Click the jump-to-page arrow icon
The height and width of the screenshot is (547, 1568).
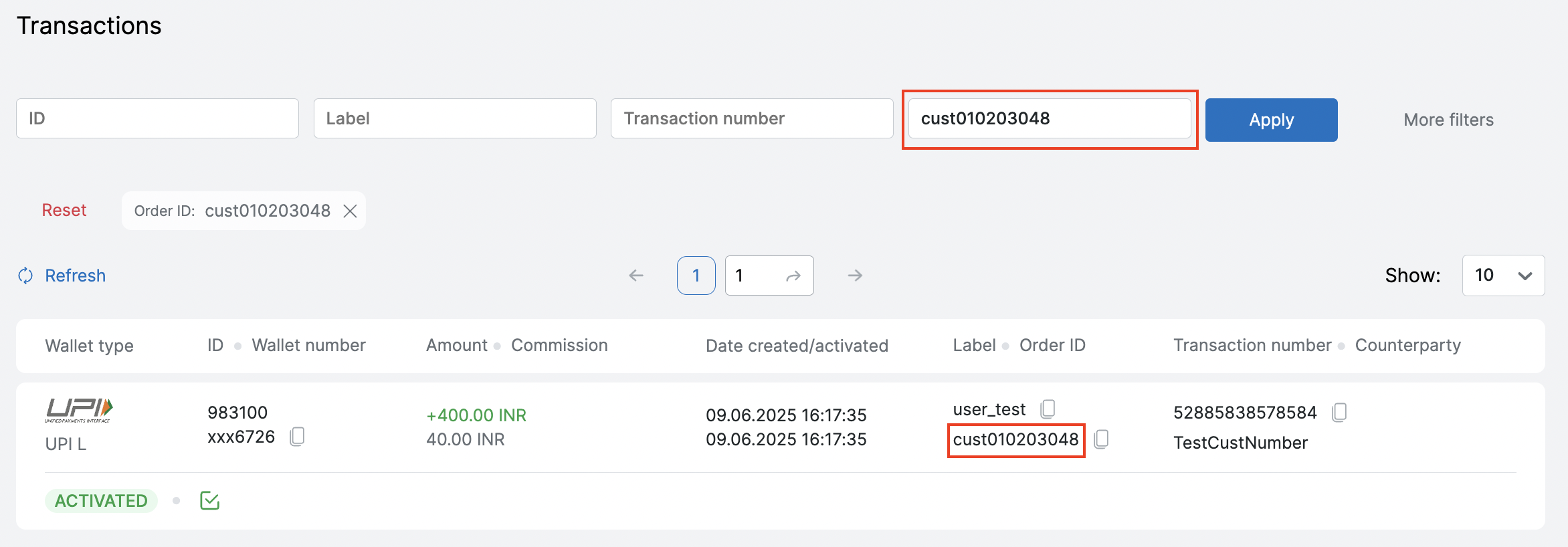point(793,276)
